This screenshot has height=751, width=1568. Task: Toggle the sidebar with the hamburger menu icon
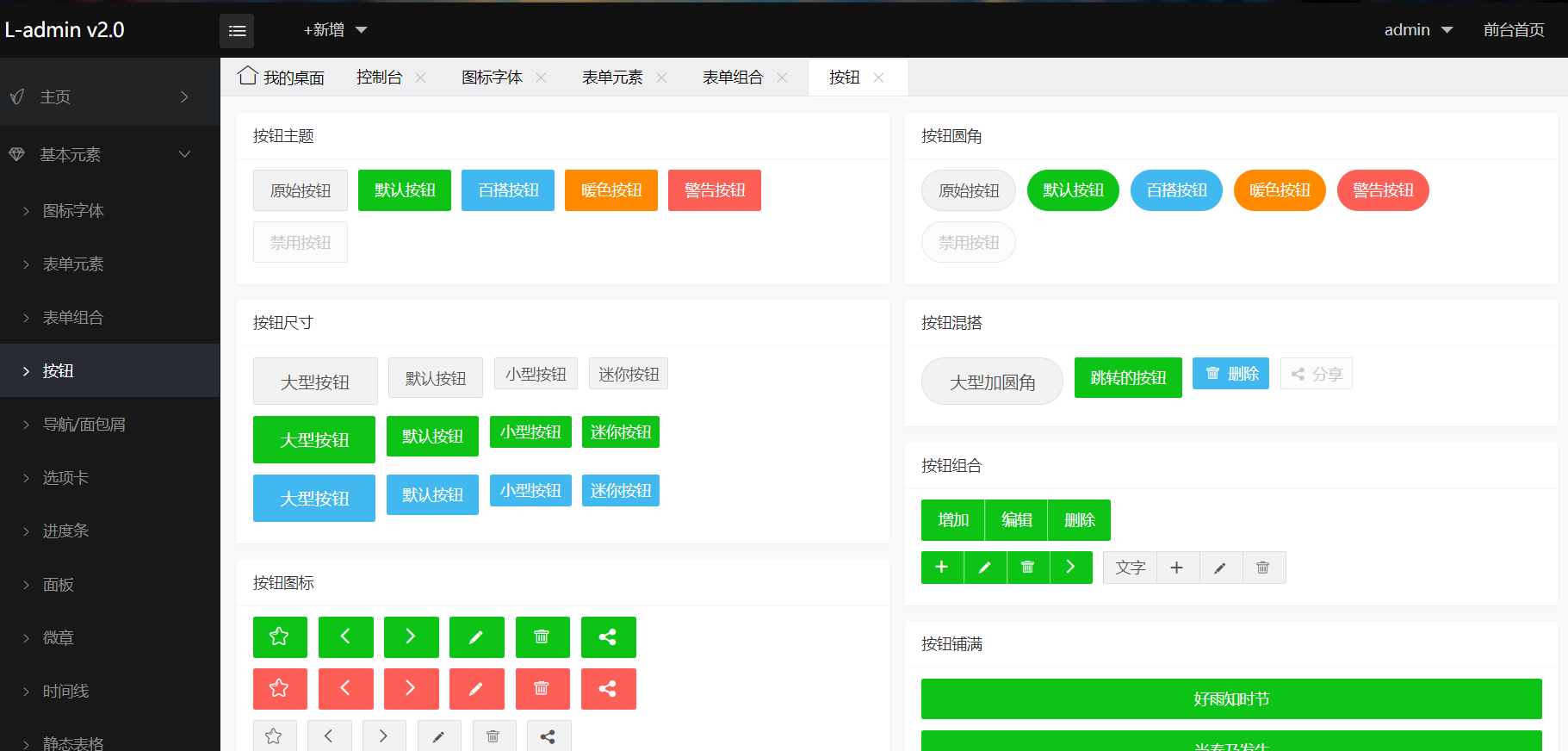[x=237, y=31]
